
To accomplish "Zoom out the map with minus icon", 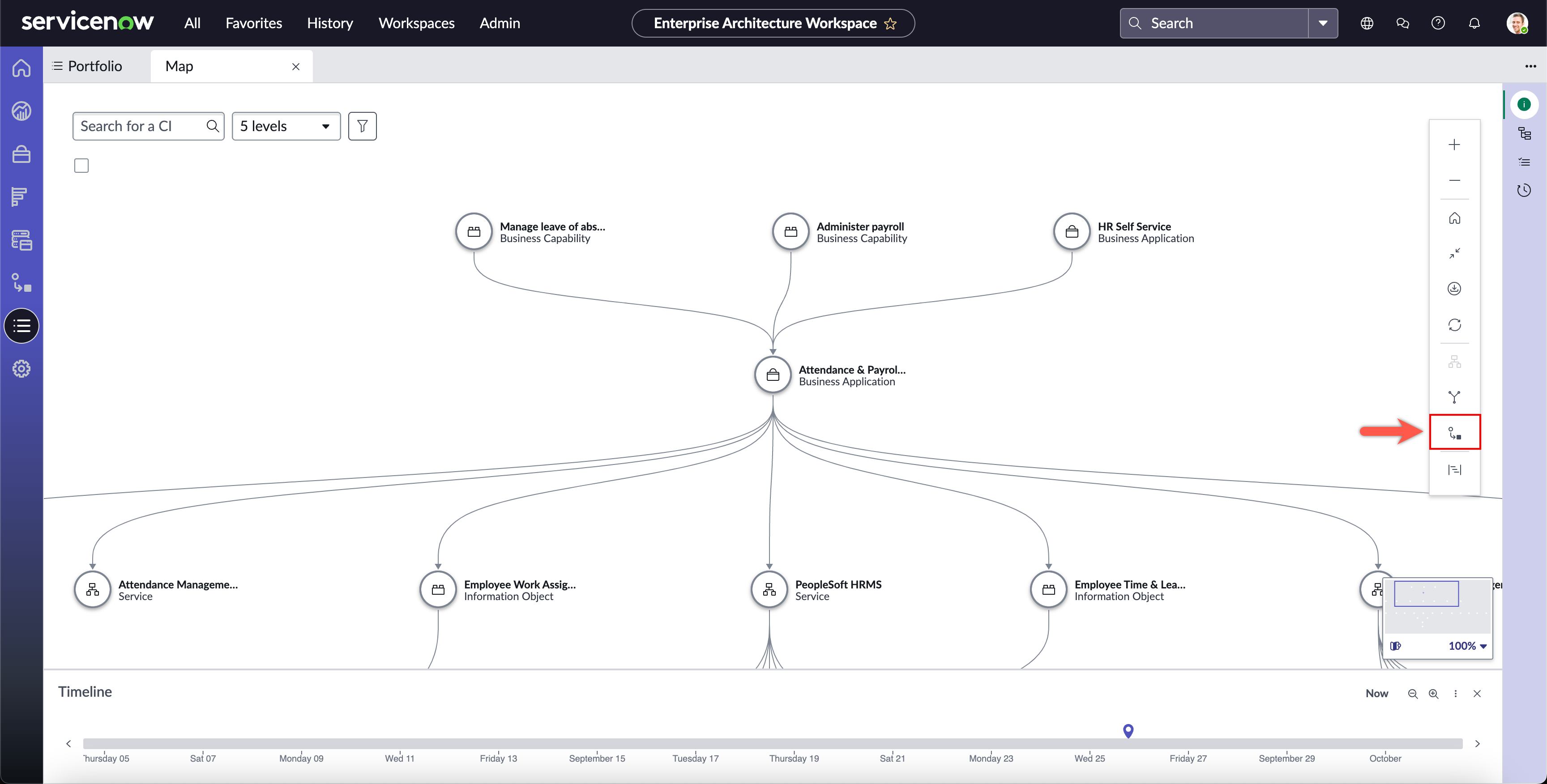I will 1454,180.
